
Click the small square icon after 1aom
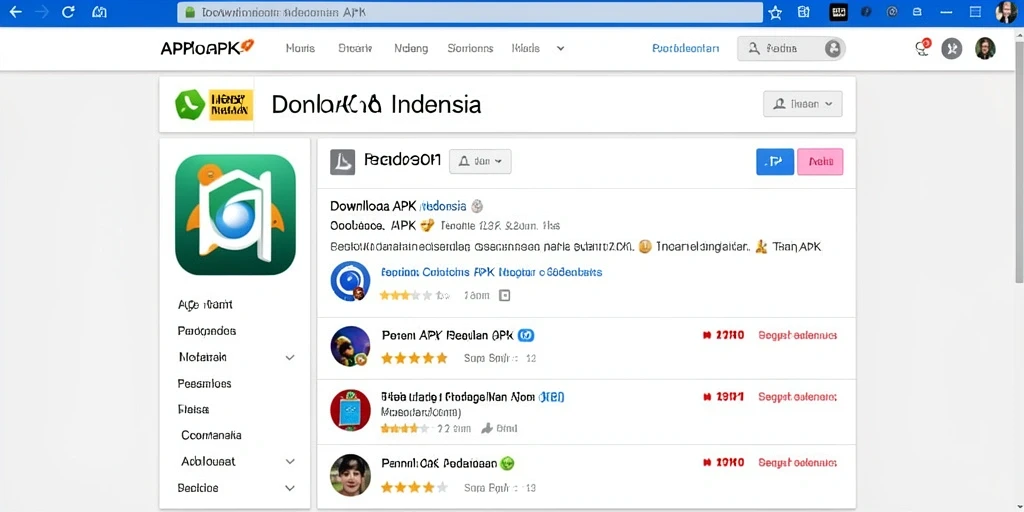pos(504,296)
